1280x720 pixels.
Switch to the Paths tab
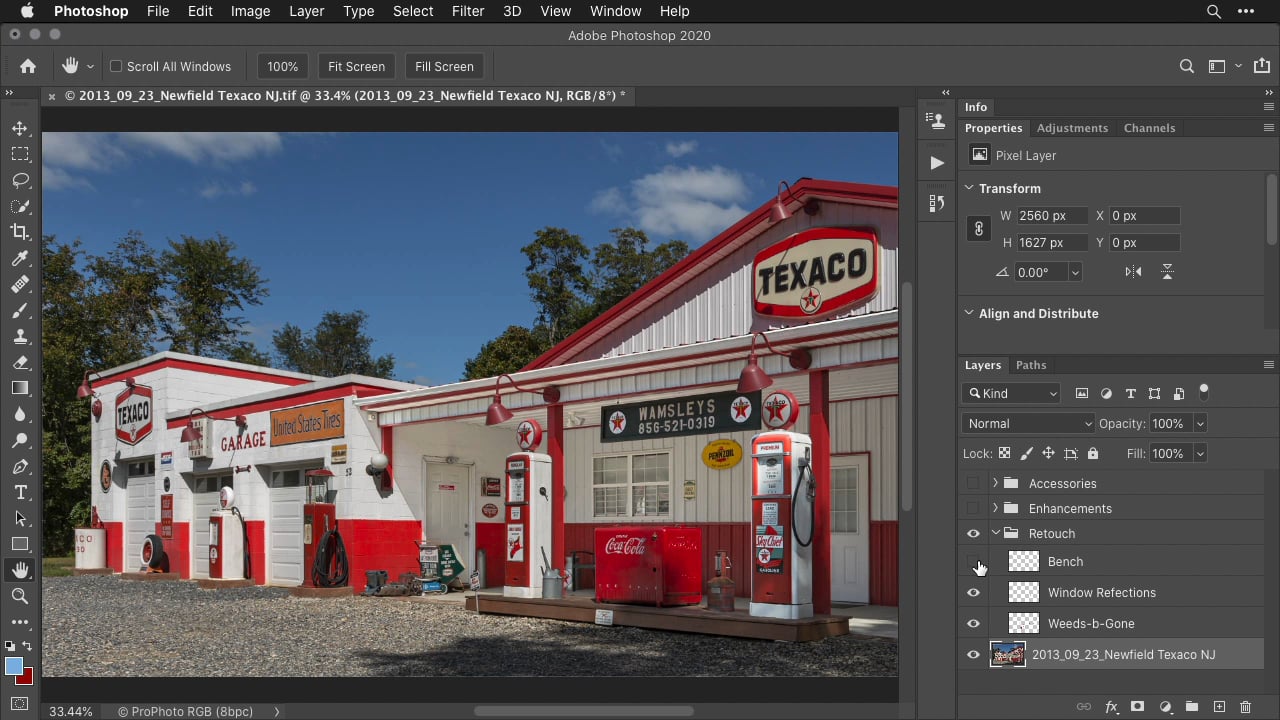(x=1031, y=365)
